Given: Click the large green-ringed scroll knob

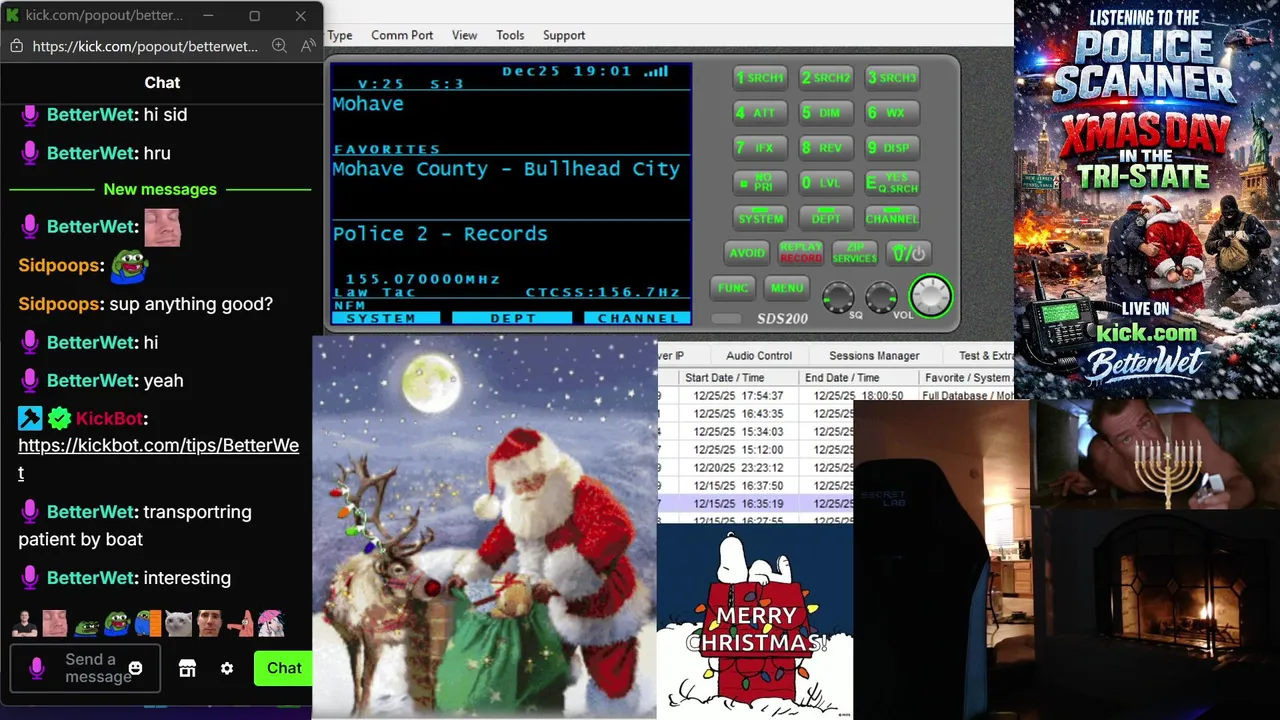Looking at the screenshot, I should click(x=931, y=296).
